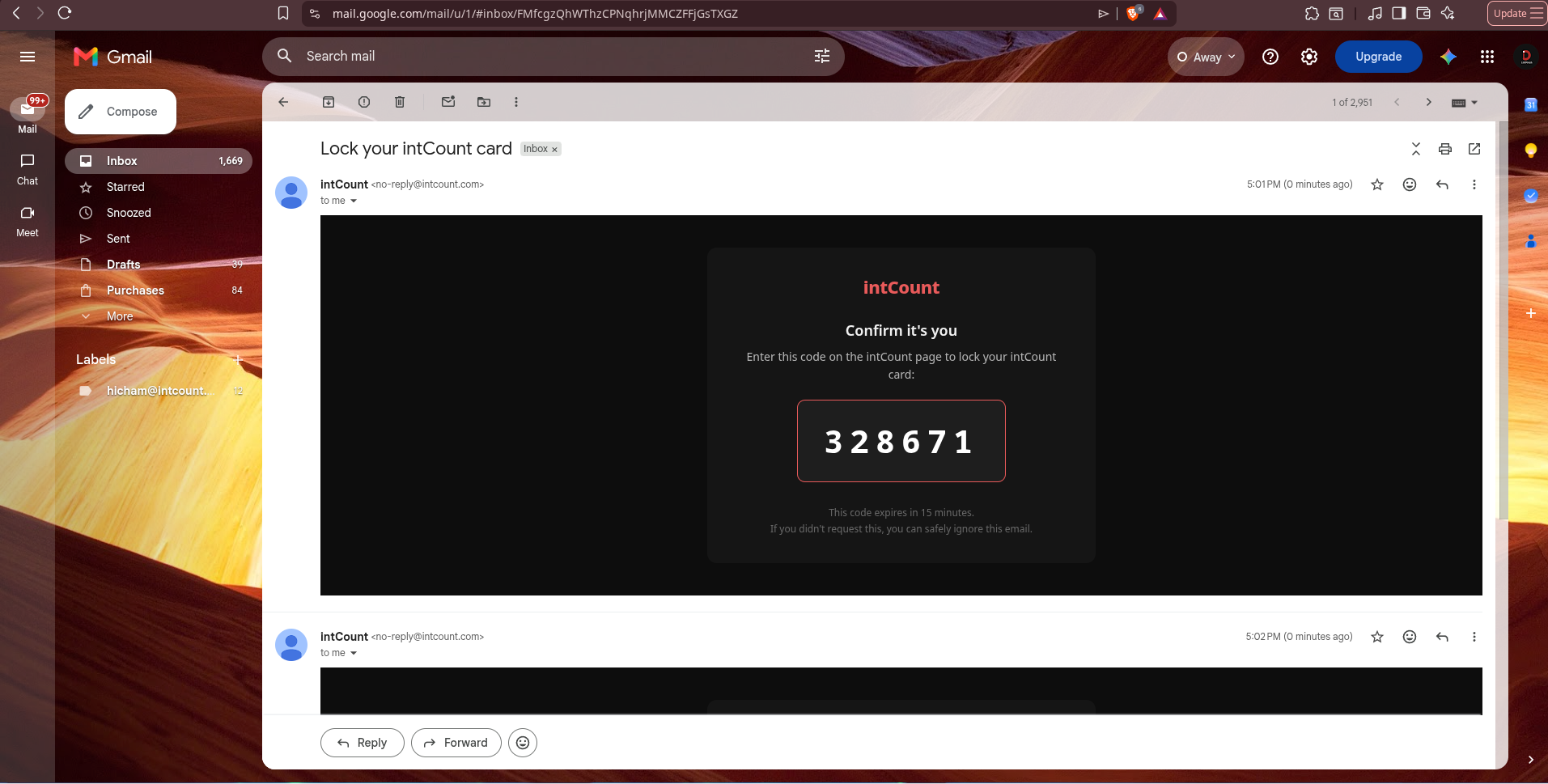This screenshot has height=784, width=1548.
Task: Open the Starred folder
Action: pyautogui.click(x=159, y=187)
